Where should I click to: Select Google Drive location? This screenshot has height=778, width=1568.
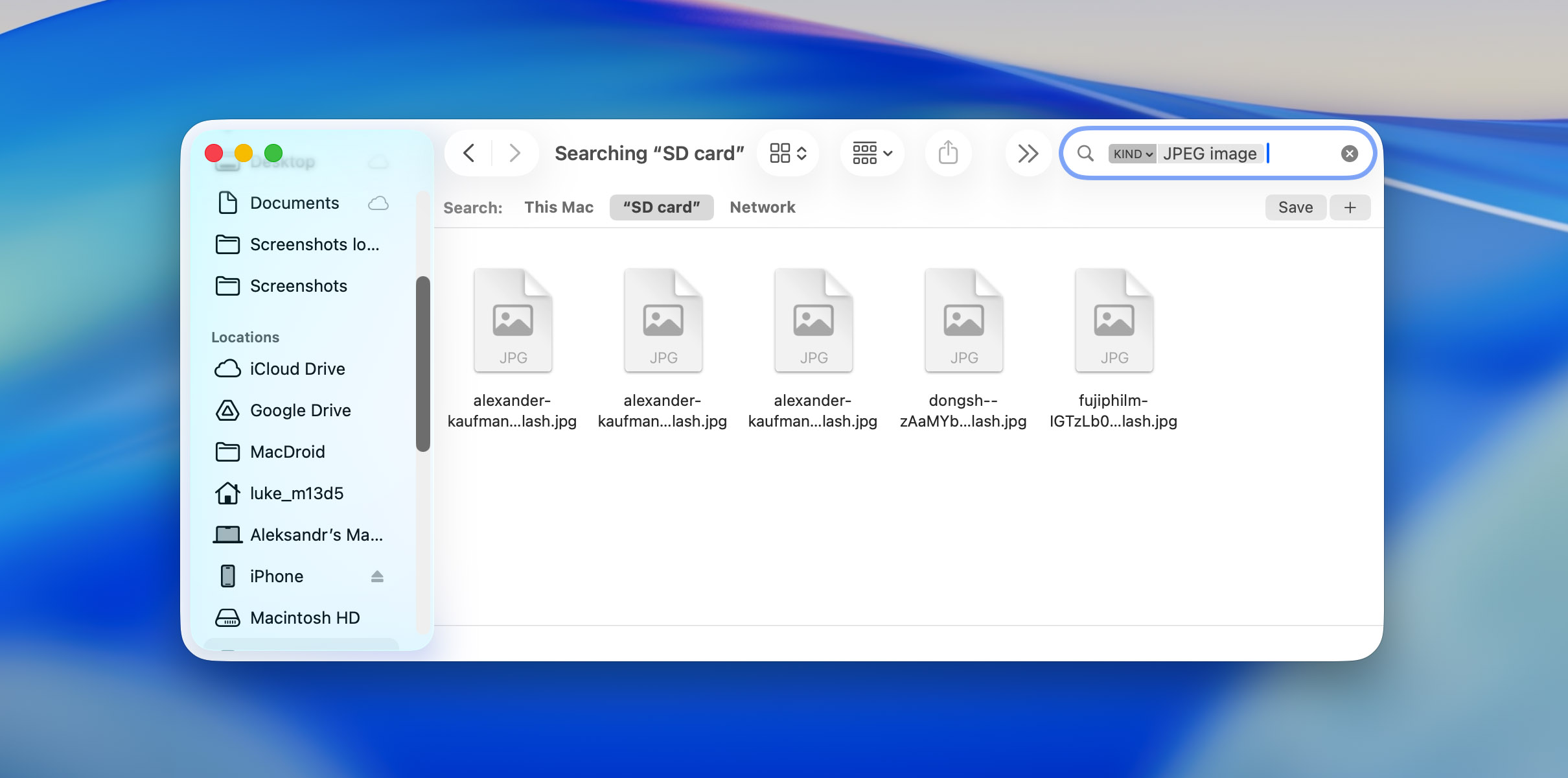[302, 410]
